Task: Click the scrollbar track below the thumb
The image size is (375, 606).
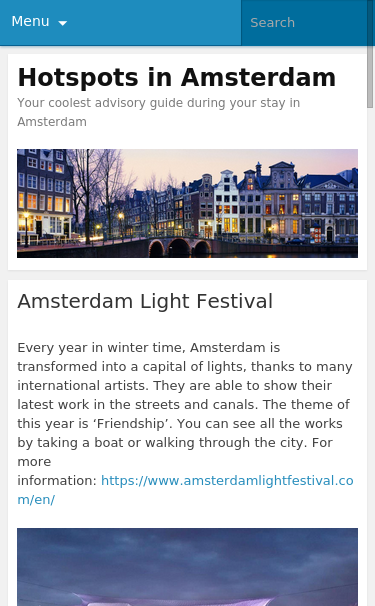Action: point(371,348)
